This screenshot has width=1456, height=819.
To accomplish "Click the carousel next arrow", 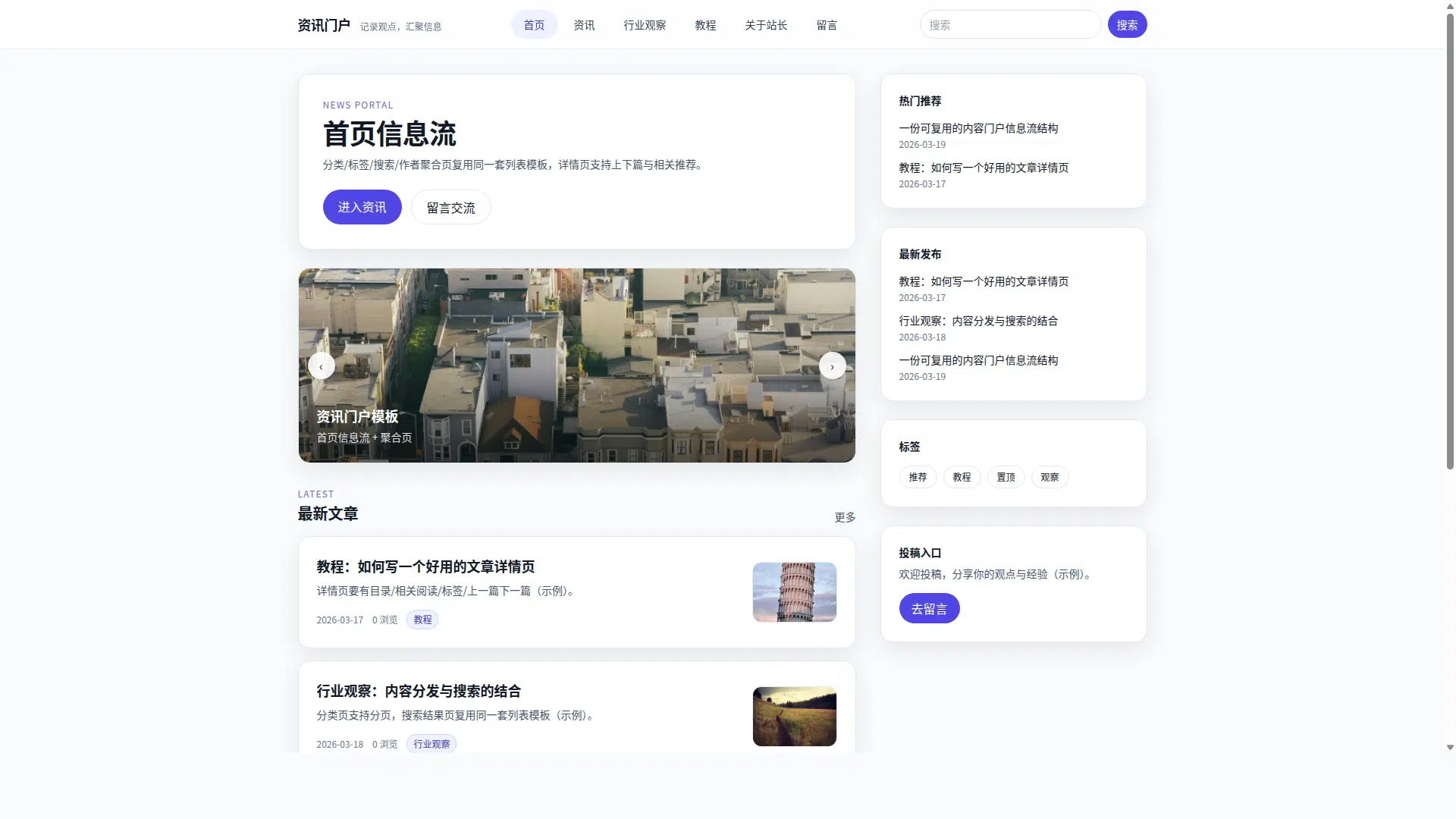I will pos(832,366).
